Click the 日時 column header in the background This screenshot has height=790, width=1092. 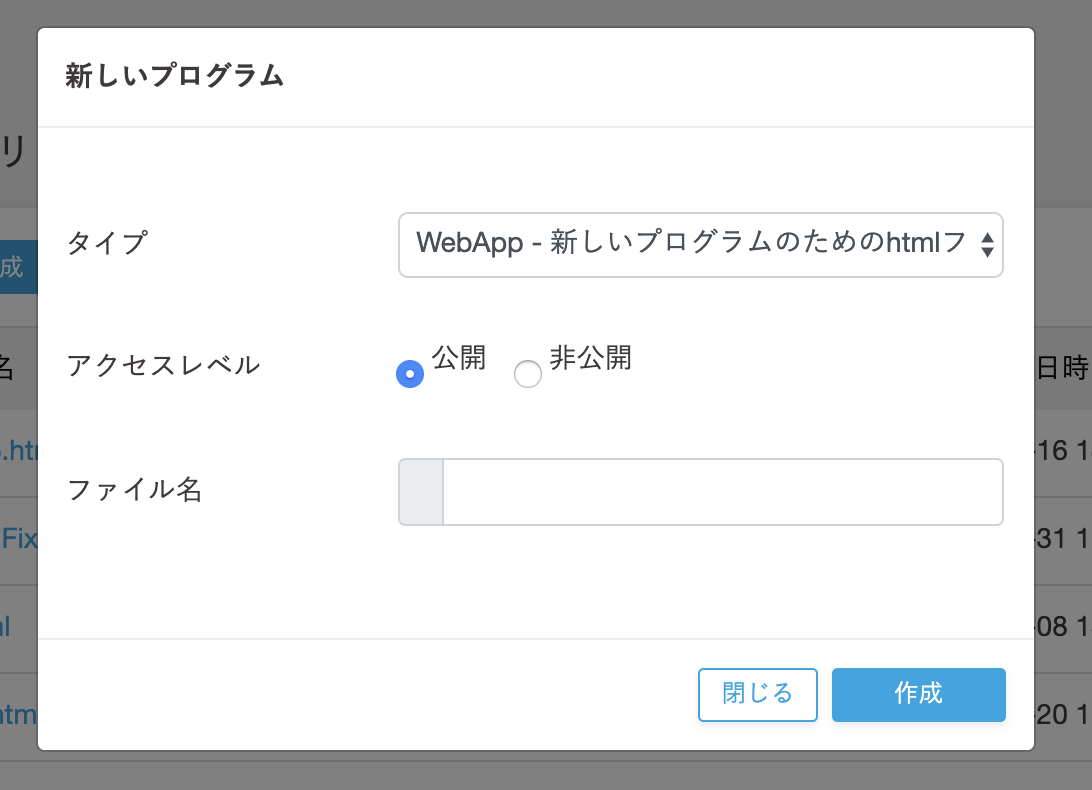[x=1064, y=368]
